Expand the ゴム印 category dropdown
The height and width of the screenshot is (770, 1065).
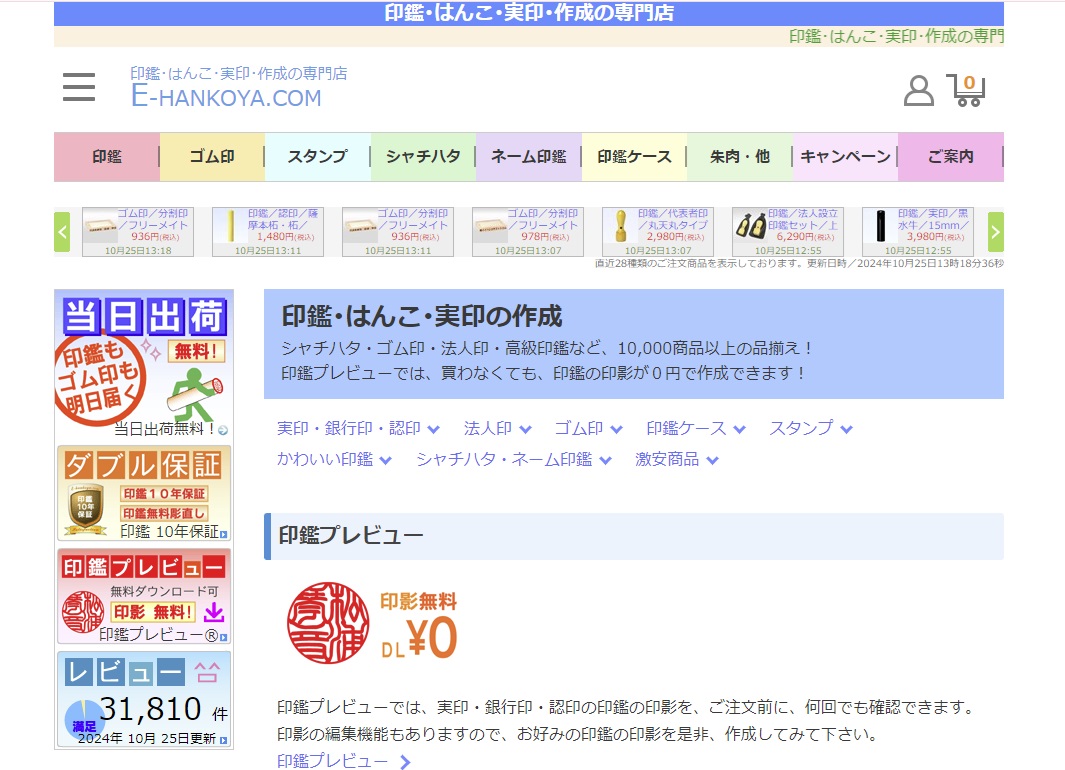(x=588, y=428)
